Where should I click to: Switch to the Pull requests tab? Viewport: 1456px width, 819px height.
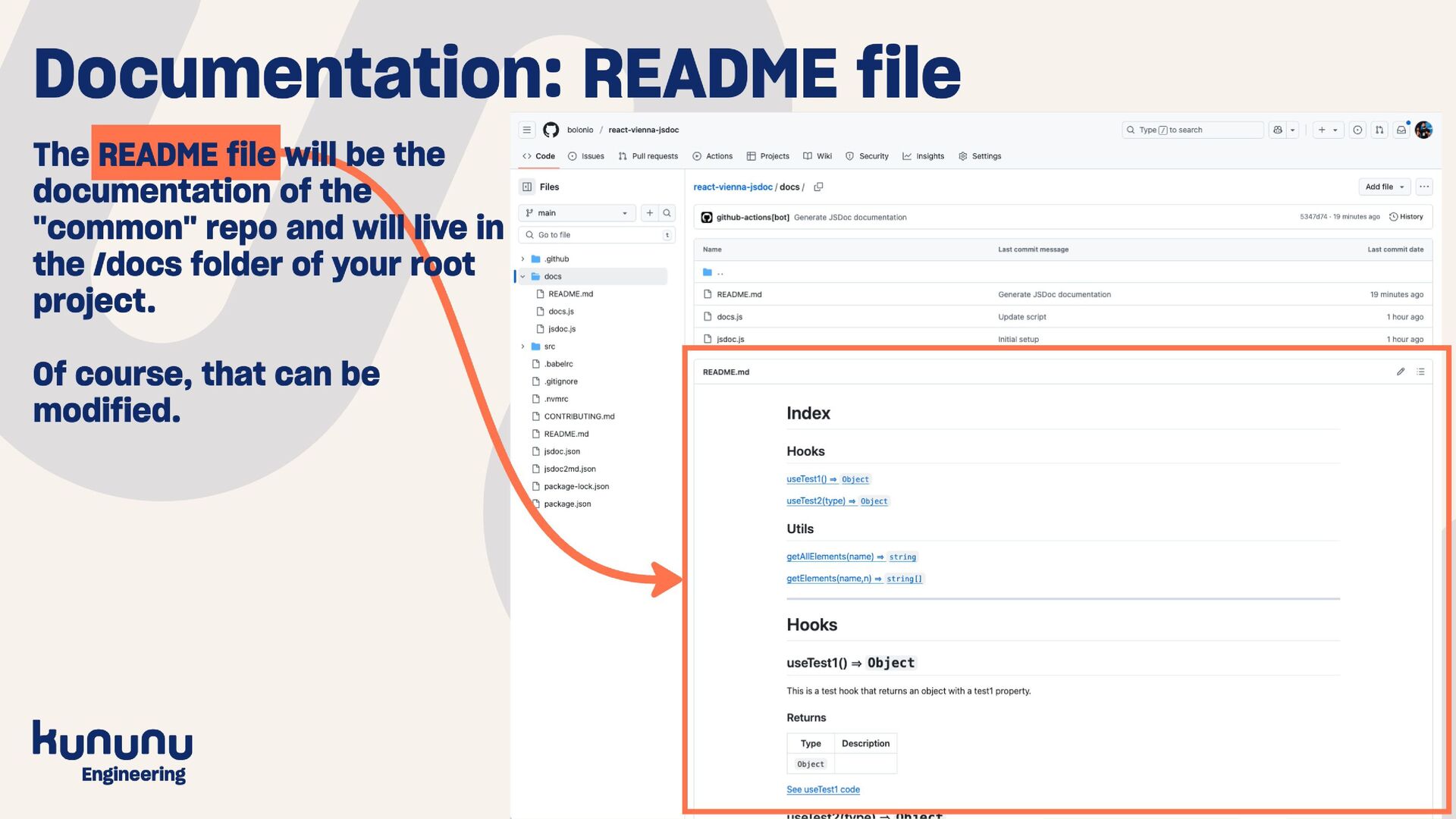(648, 156)
